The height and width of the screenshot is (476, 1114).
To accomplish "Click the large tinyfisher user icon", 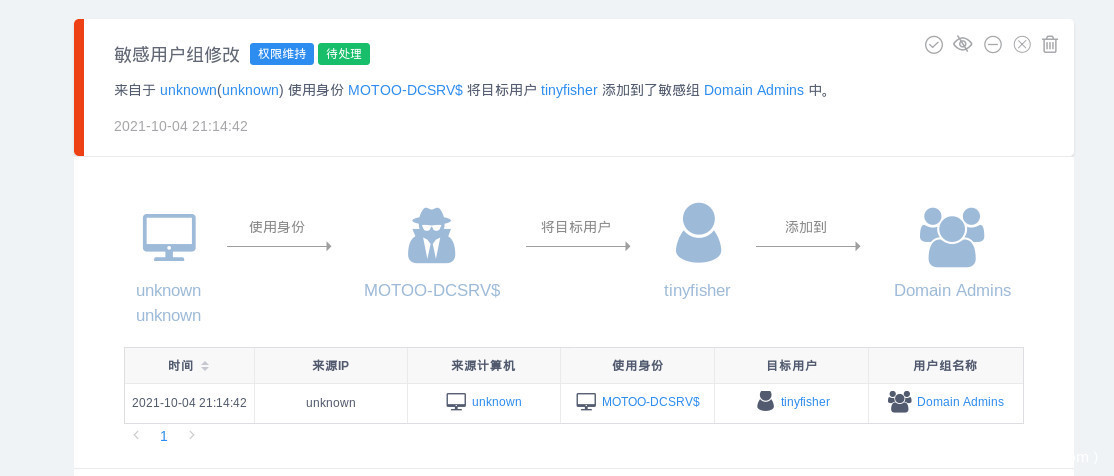I will [x=698, y=233].
